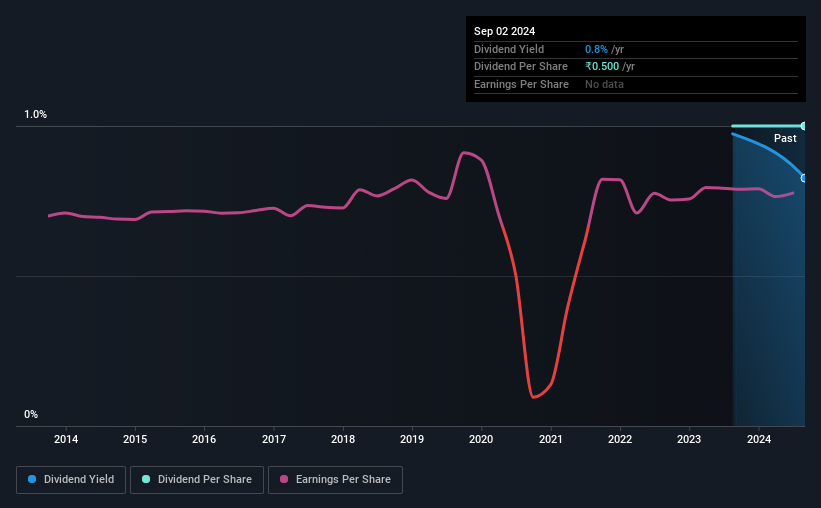This screenshot has width=821, height=508.
Task: Click the Dividend Per Share endpoint marker
Action: point(804,126)
